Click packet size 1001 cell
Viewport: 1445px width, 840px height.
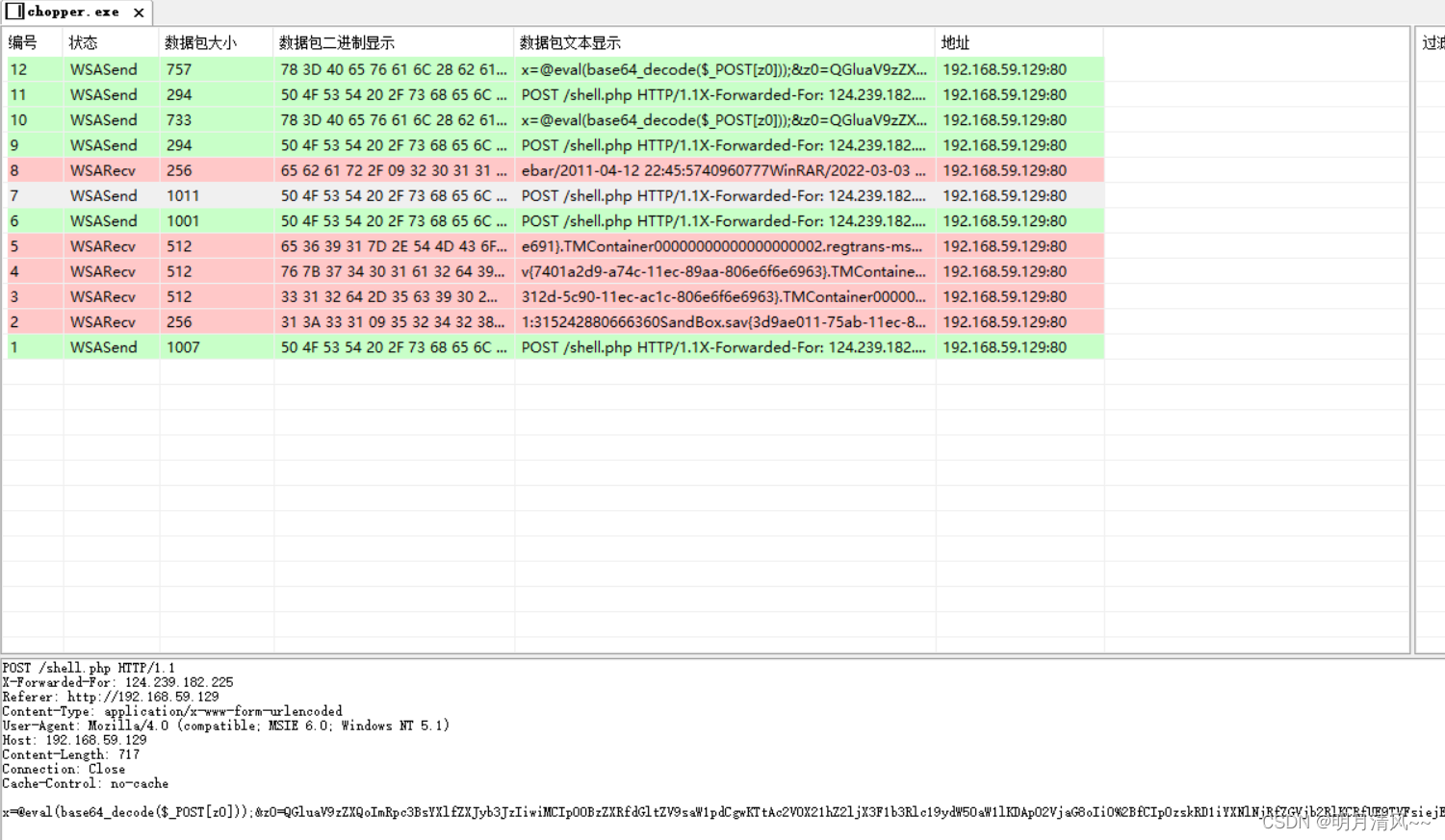[183, 220]
